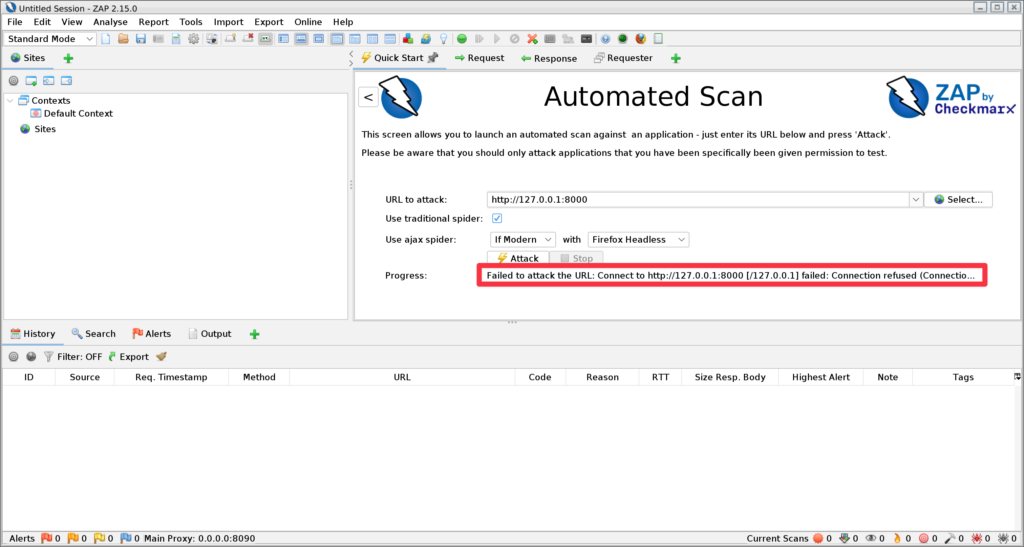1024x547 pixels.
Task: Select the Sites node in the tree
Action: (x=38, y=129)
